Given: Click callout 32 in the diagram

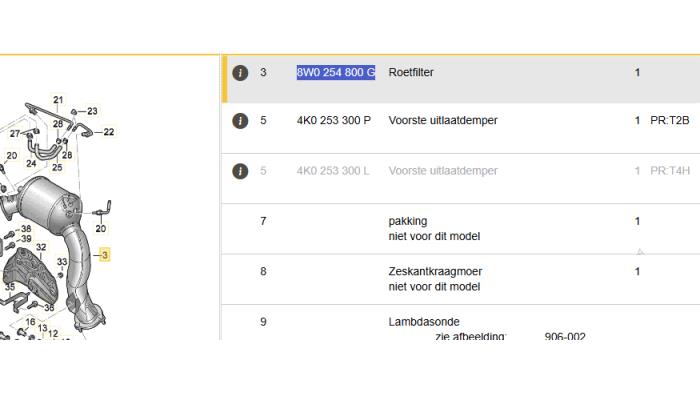Looking at the screenshot, I should pyautogui.click(x=41, y=247).
